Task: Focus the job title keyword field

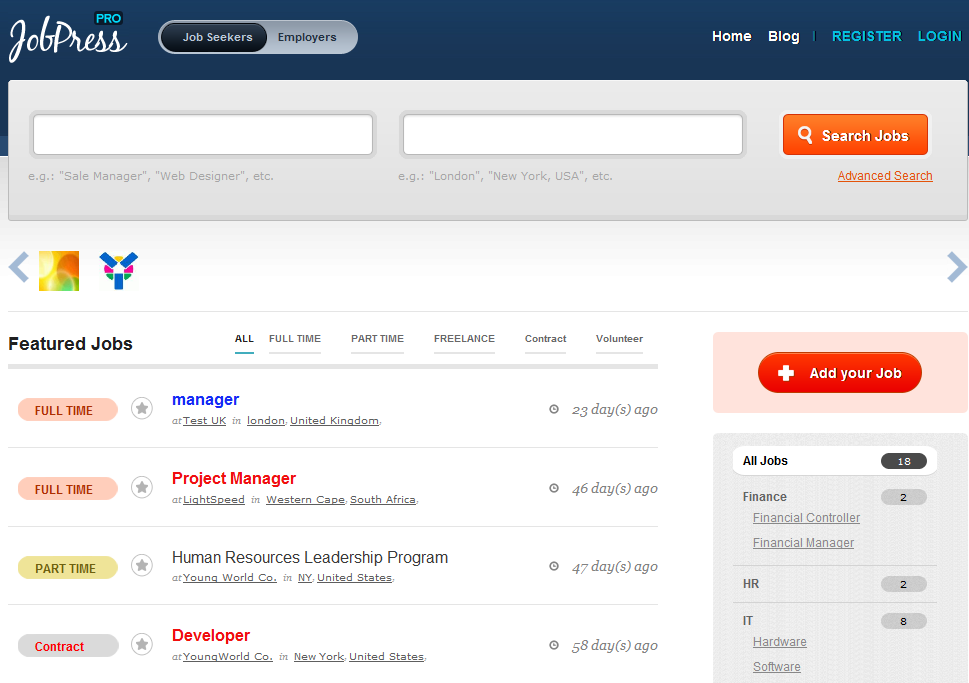Action: 203,135
